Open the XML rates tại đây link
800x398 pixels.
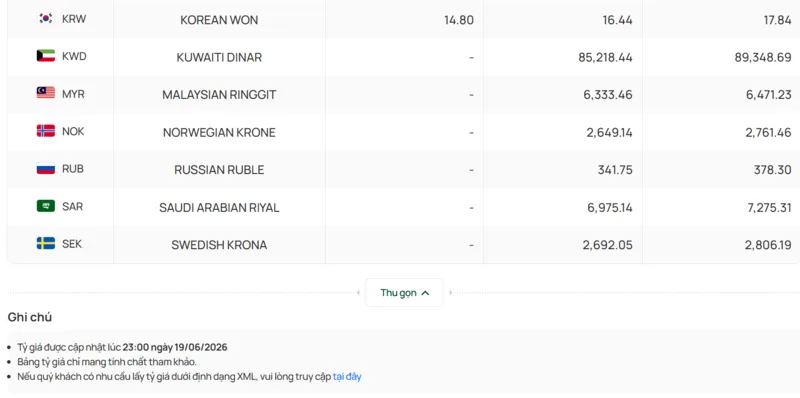(x=347, y=377)
